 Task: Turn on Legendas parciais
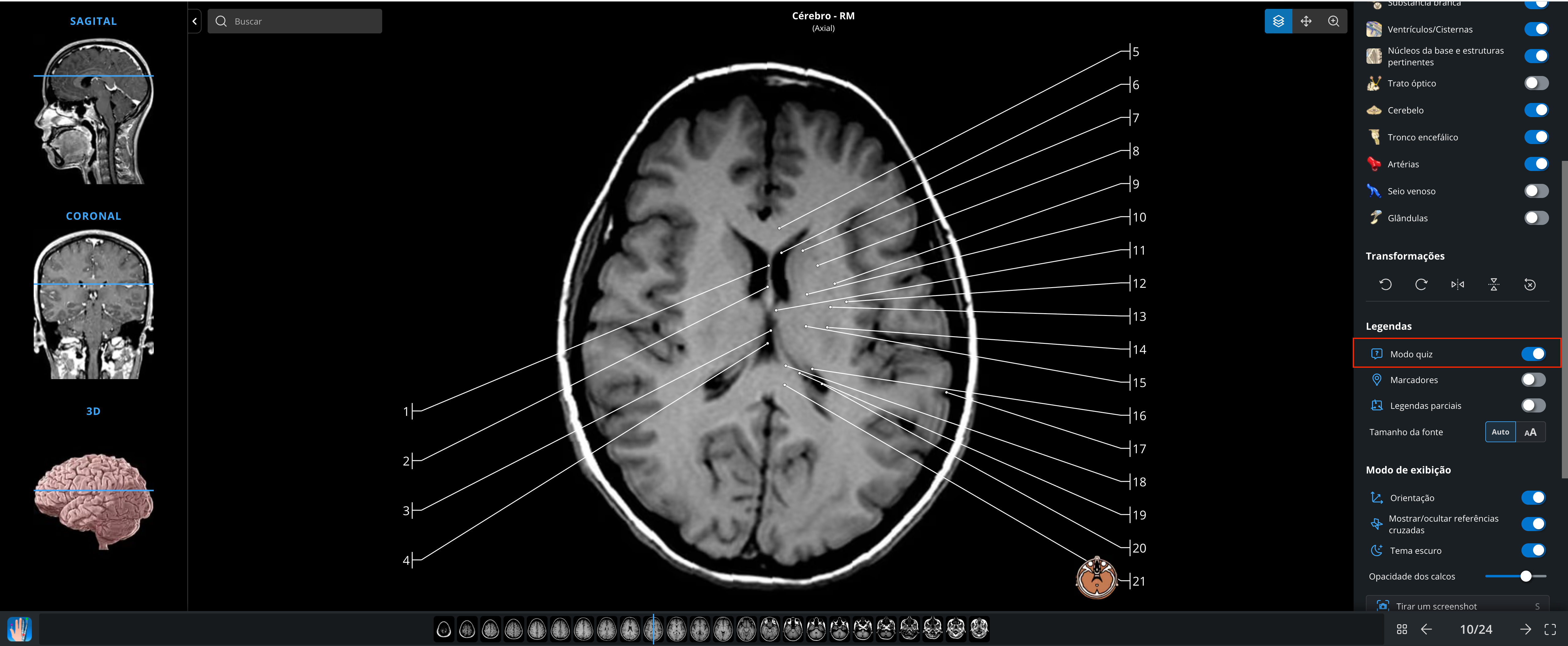click(1533, 405)
